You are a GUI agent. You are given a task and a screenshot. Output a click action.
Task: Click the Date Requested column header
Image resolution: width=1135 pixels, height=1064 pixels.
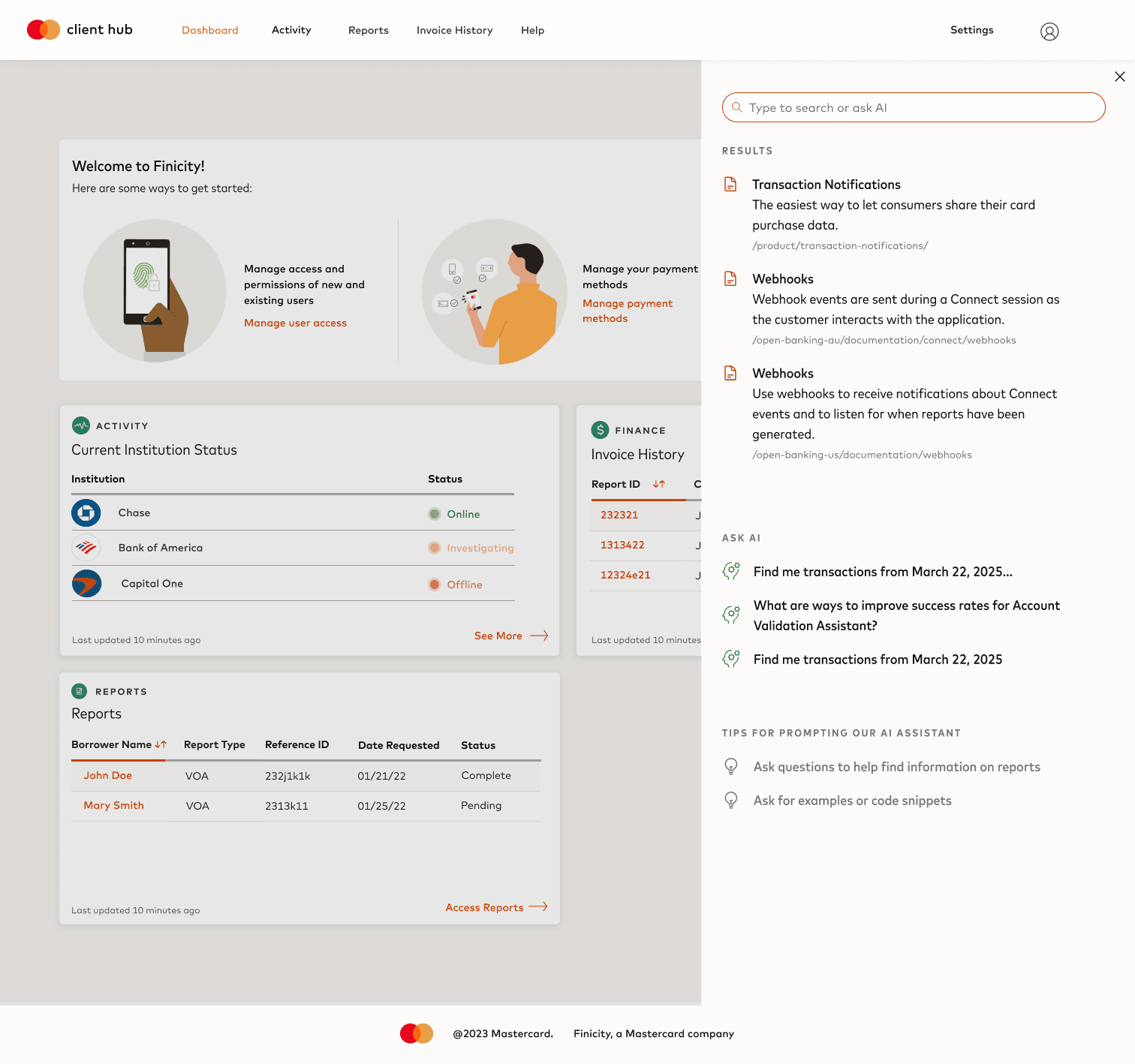(399, 745)
